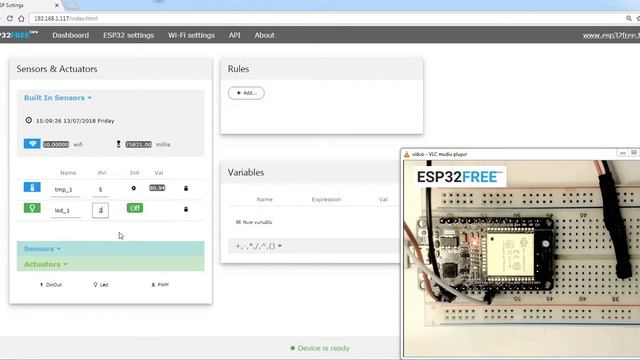This screenshot has height=360, width=640.
Task: Click the ESP32FREE logo in navbar
Action: click(19, 35)
